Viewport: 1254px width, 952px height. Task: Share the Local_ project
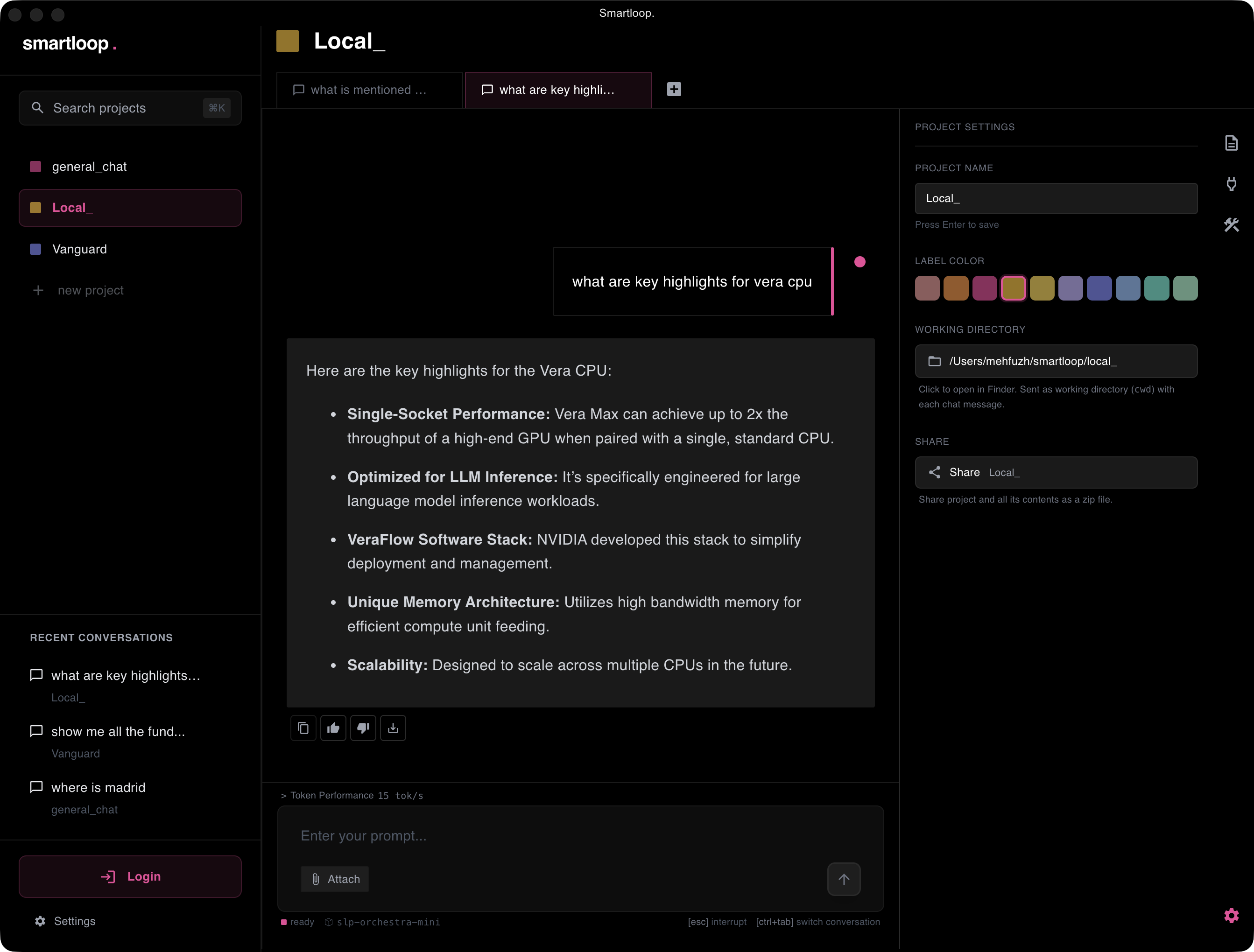tap(1056, 473)
